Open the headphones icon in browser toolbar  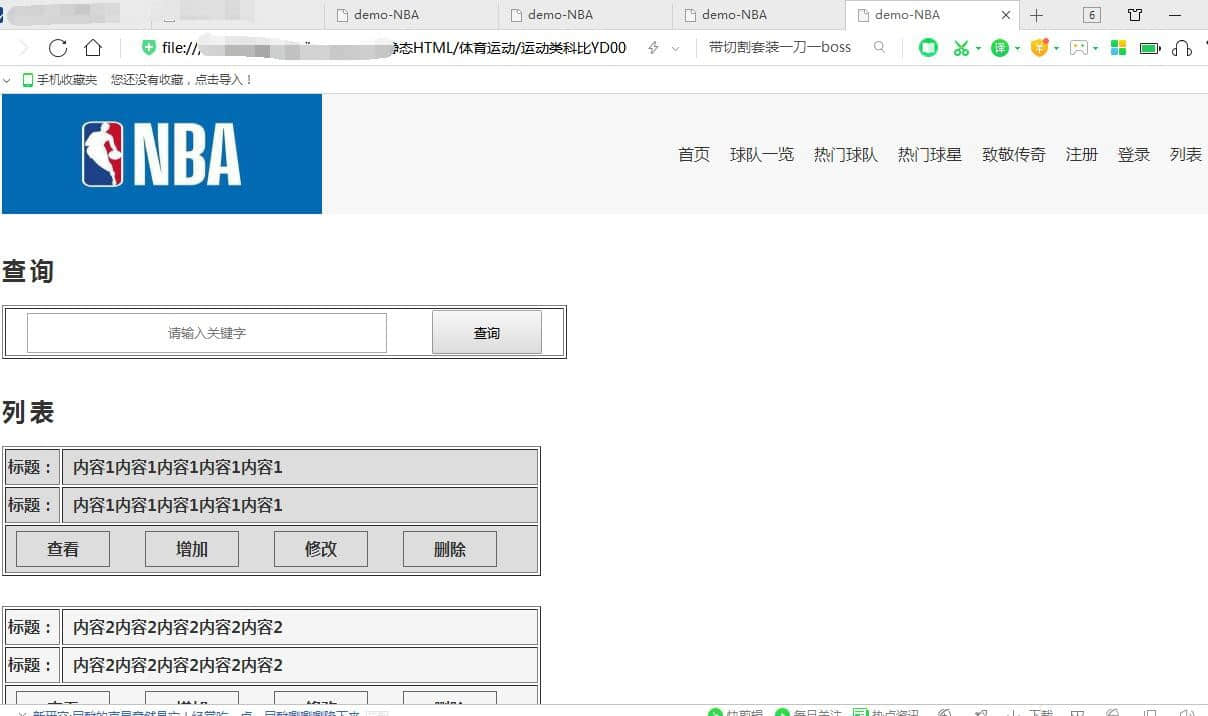(1182, 48)
